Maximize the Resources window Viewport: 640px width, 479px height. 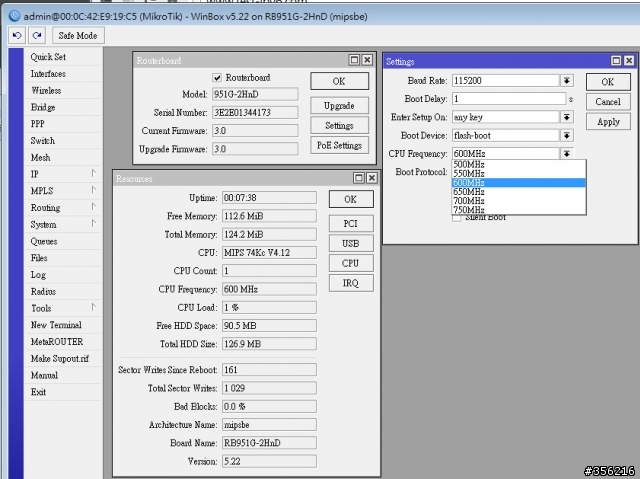[358, 178]
